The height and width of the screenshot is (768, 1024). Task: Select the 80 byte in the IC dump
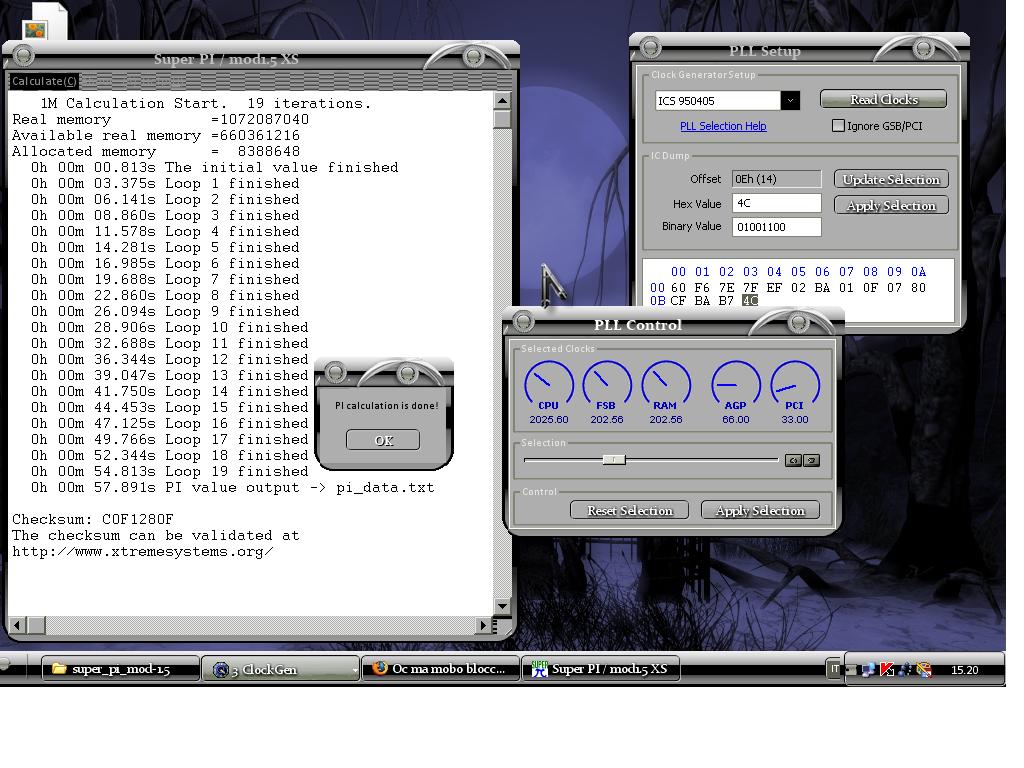(918, 287)
